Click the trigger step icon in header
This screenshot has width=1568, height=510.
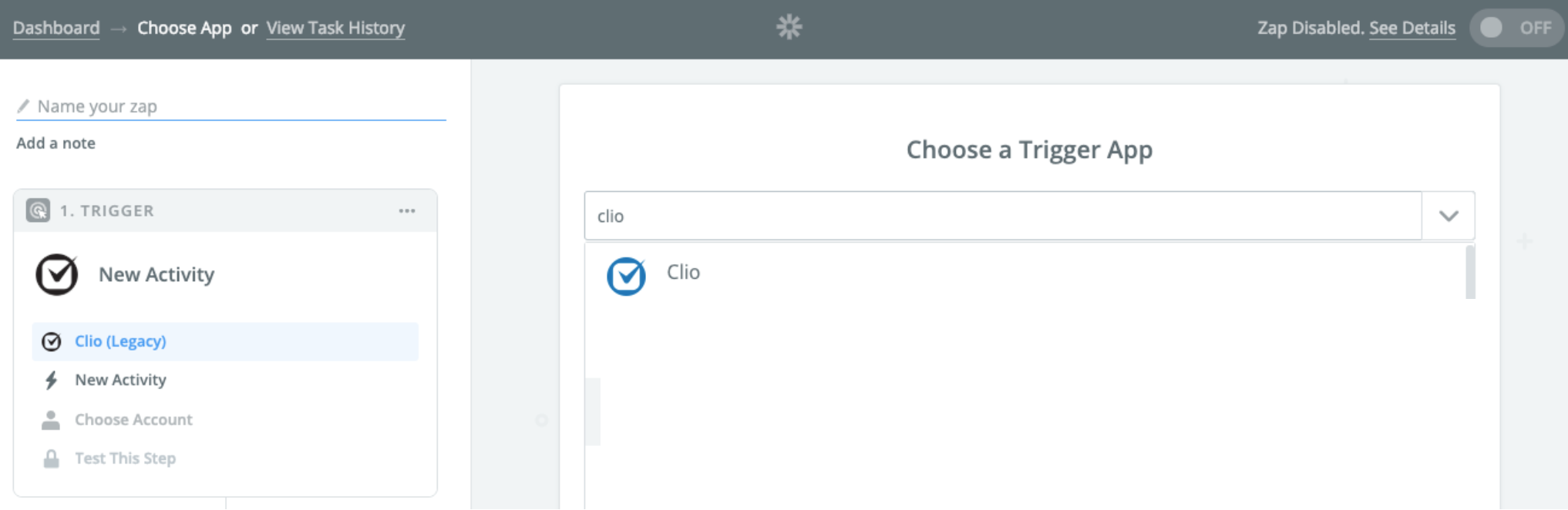pos(38,210)
